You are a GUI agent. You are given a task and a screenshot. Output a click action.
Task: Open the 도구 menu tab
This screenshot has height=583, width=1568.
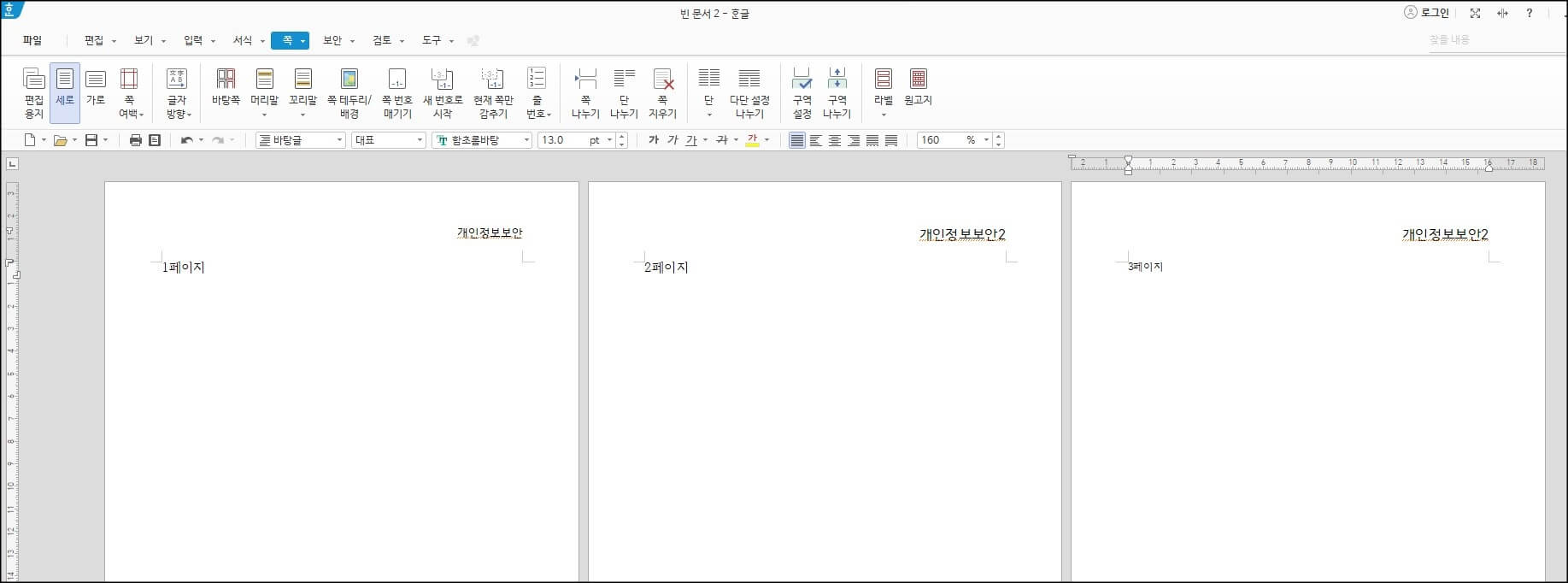(432, 40)
